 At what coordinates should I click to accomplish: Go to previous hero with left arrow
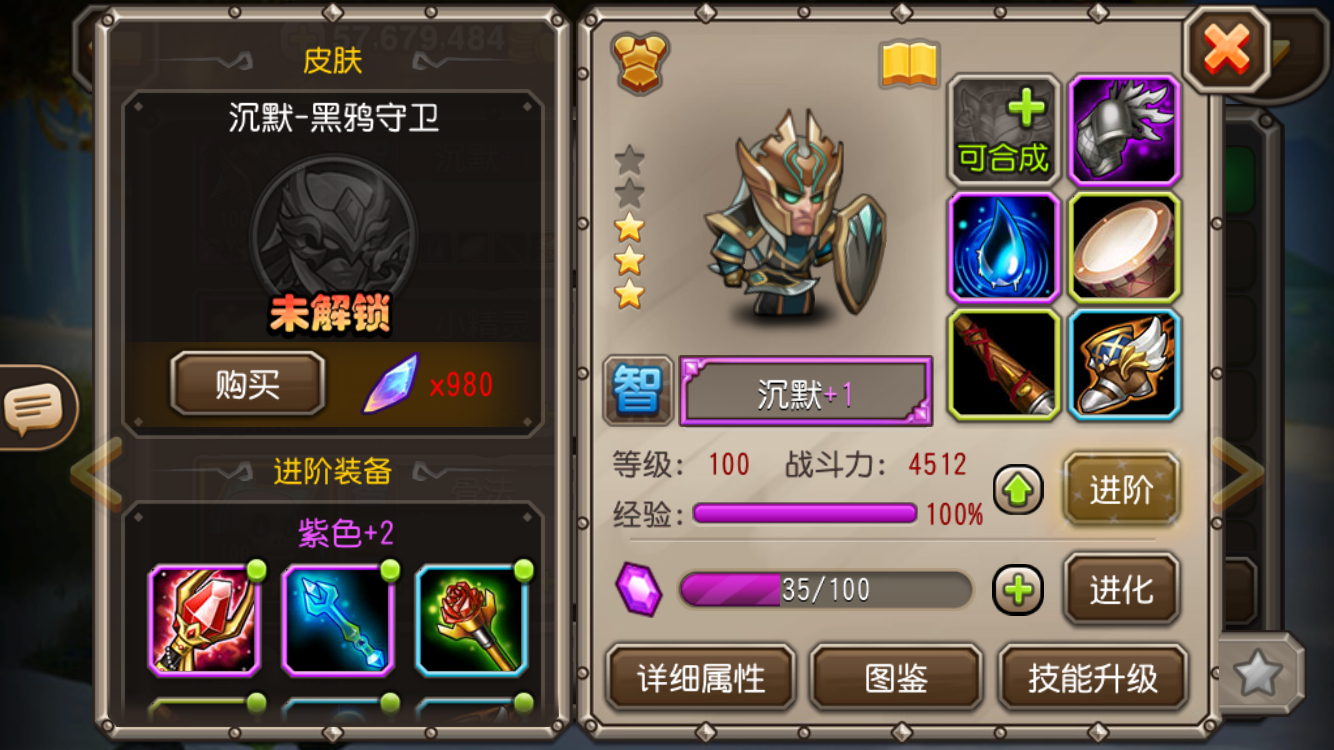click(97, 474)
